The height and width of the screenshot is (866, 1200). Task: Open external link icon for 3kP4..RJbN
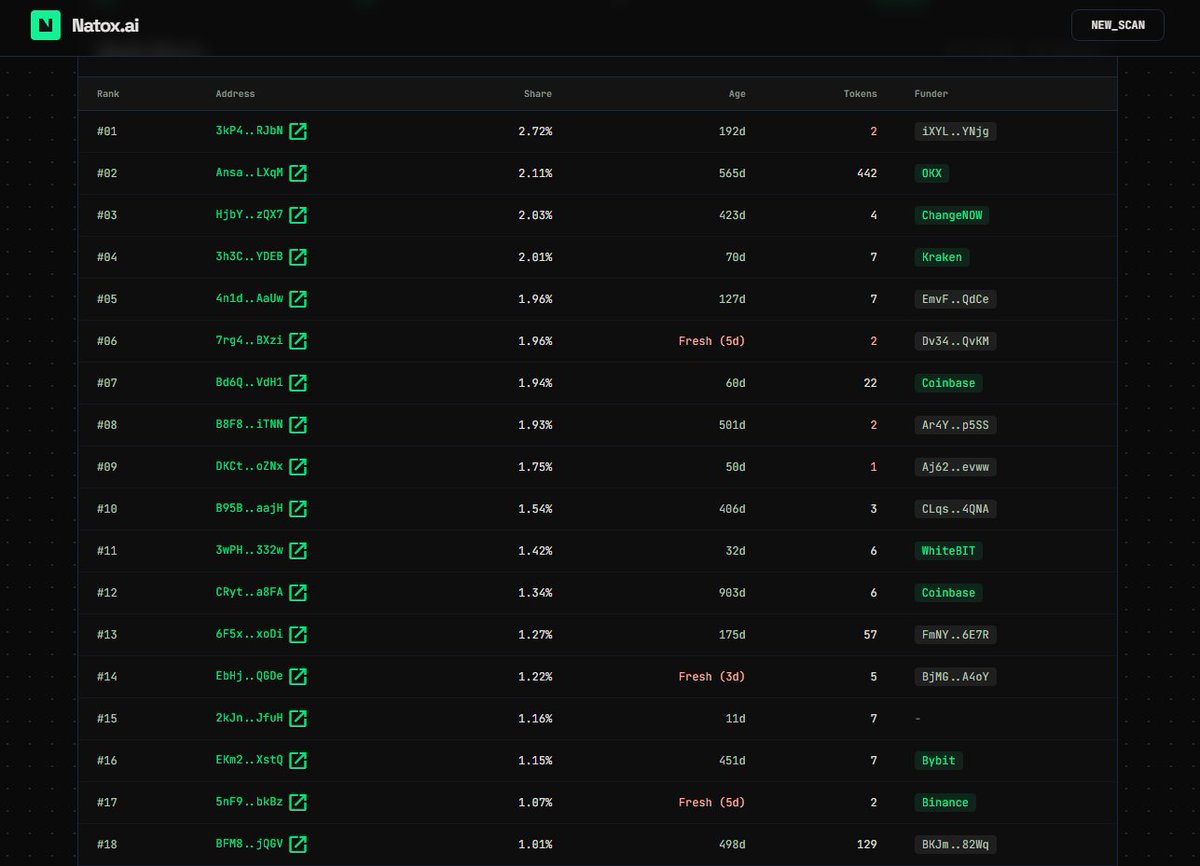tap(298, 131)
